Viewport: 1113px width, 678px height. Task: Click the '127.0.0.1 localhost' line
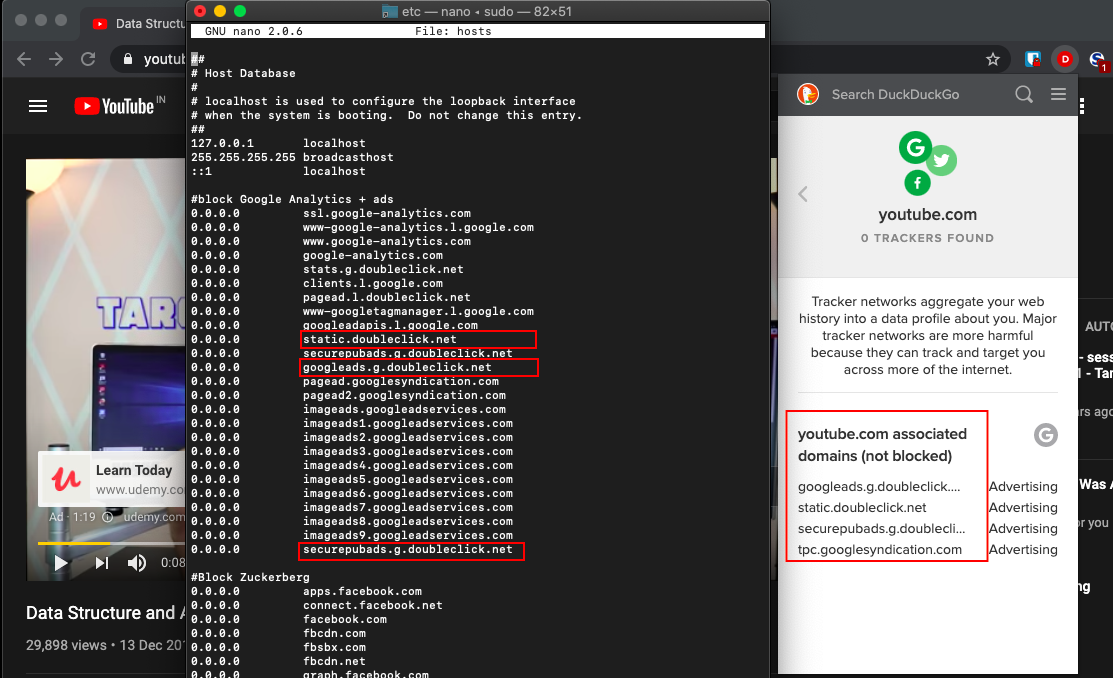pos(278,143)
